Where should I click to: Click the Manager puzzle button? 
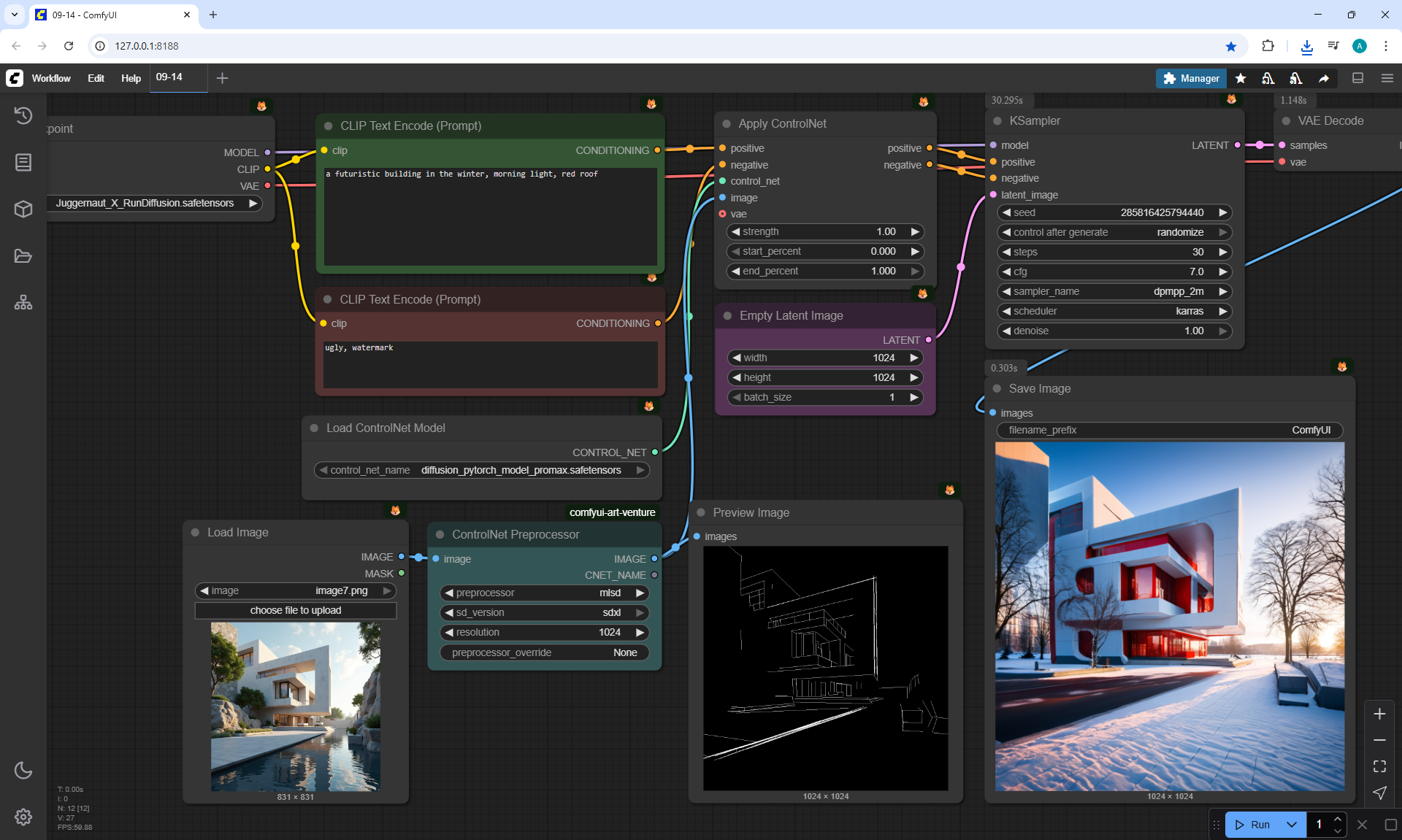[x=1191, y=78]
